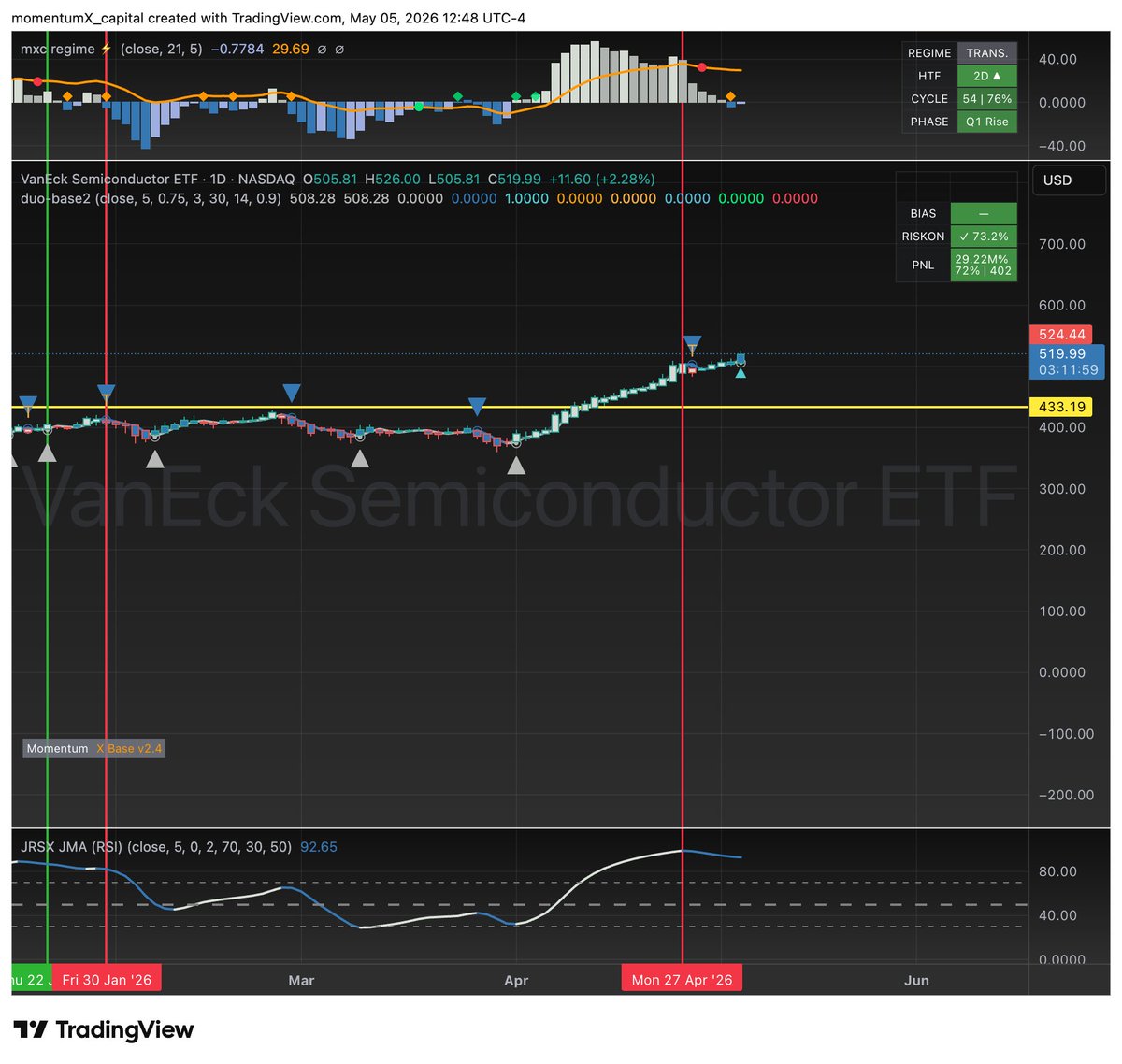Click grey up-triangle under early February dip
1122x1064 pixels.
pyautogui.click(x=155, y=458)
